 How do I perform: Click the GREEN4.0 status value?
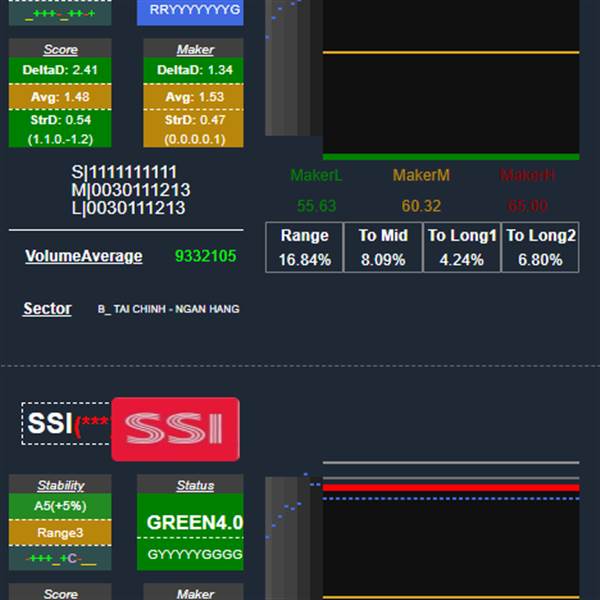pos(195,522)
